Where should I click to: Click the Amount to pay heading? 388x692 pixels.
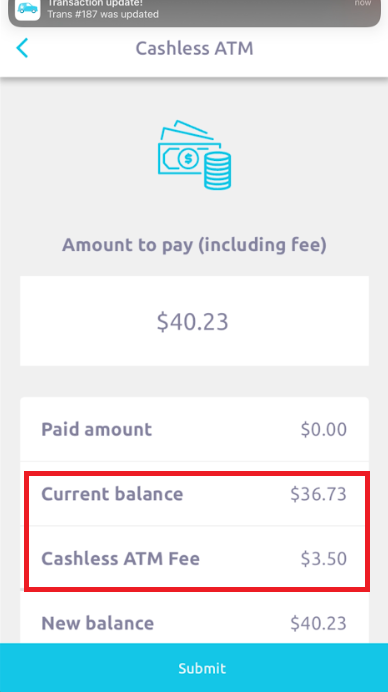(194, 244)
